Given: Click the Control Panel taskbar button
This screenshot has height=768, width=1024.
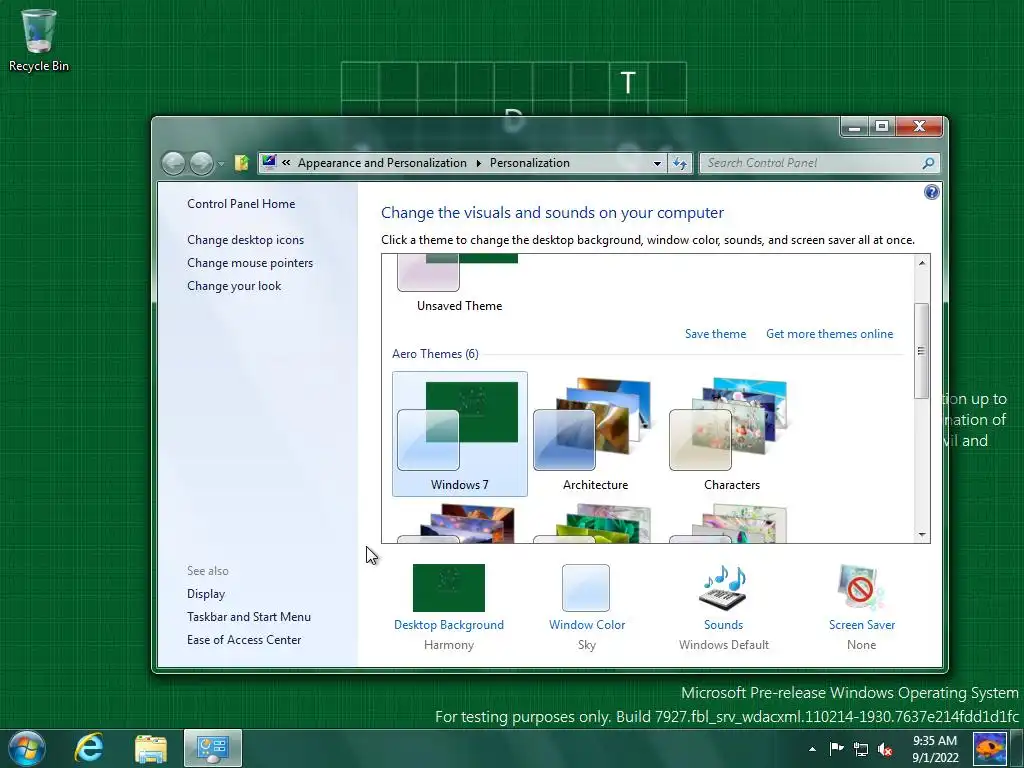Looking at the screenshot, I should tap(213, 748).
